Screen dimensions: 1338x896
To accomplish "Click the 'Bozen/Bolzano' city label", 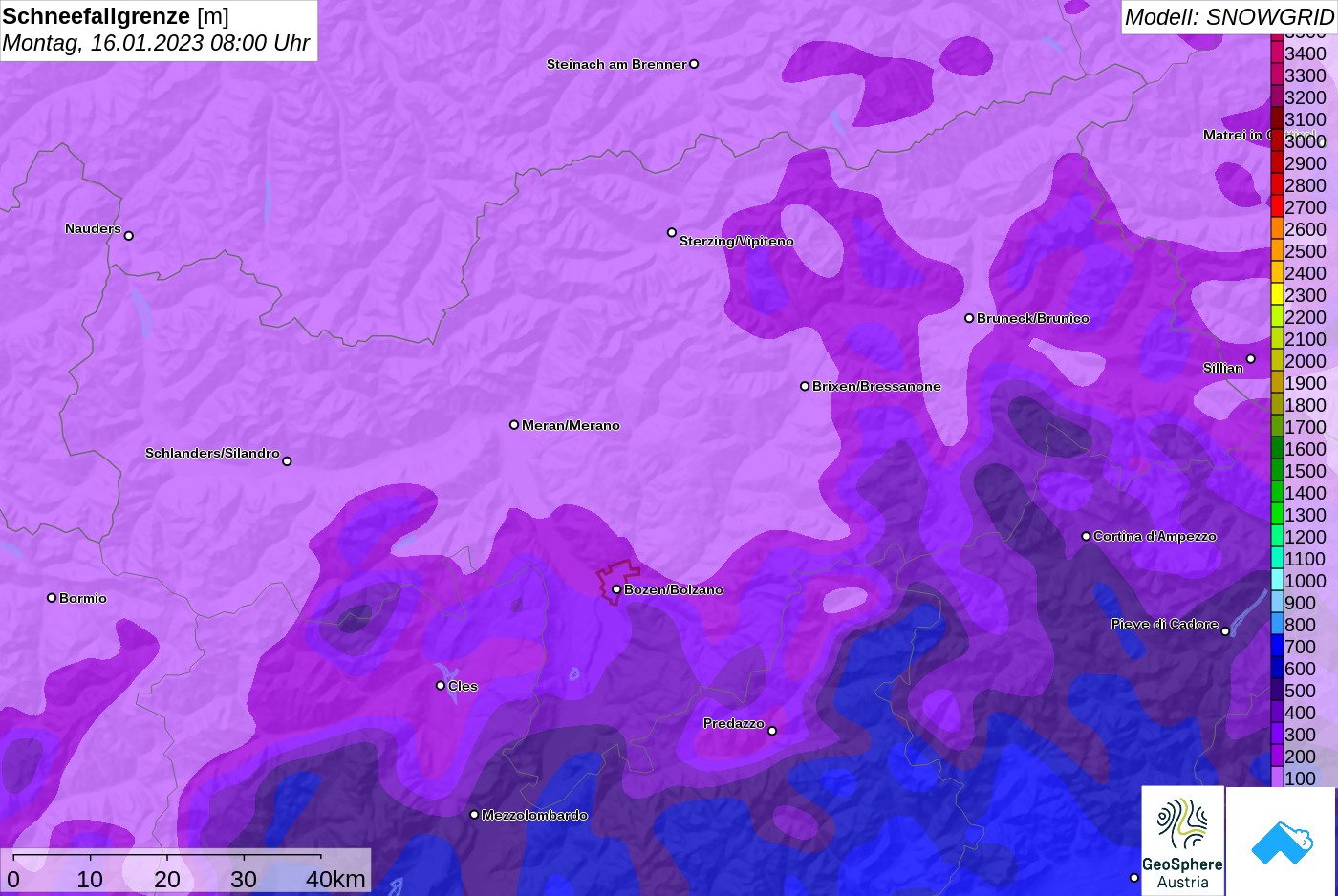I will (673, 589).
